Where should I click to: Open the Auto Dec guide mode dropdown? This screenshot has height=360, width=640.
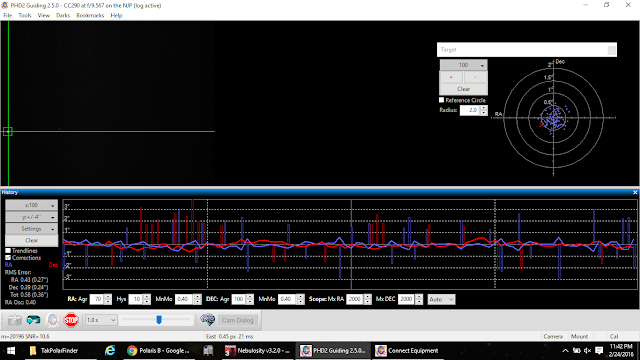441,299
